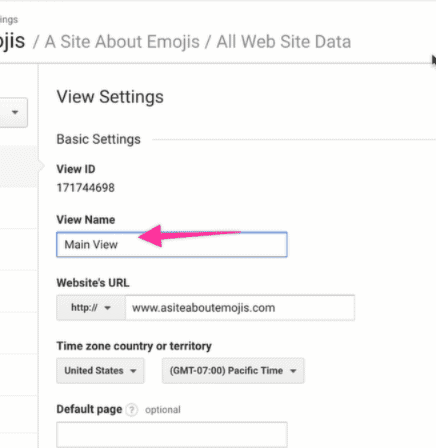Open the All Web Site Data breadcrumb

pos(284,42)
